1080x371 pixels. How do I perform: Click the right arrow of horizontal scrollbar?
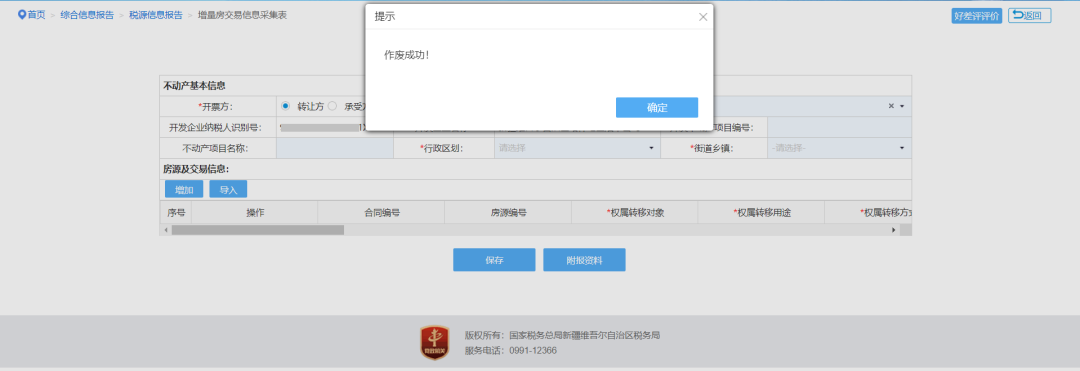pos(894,230)
